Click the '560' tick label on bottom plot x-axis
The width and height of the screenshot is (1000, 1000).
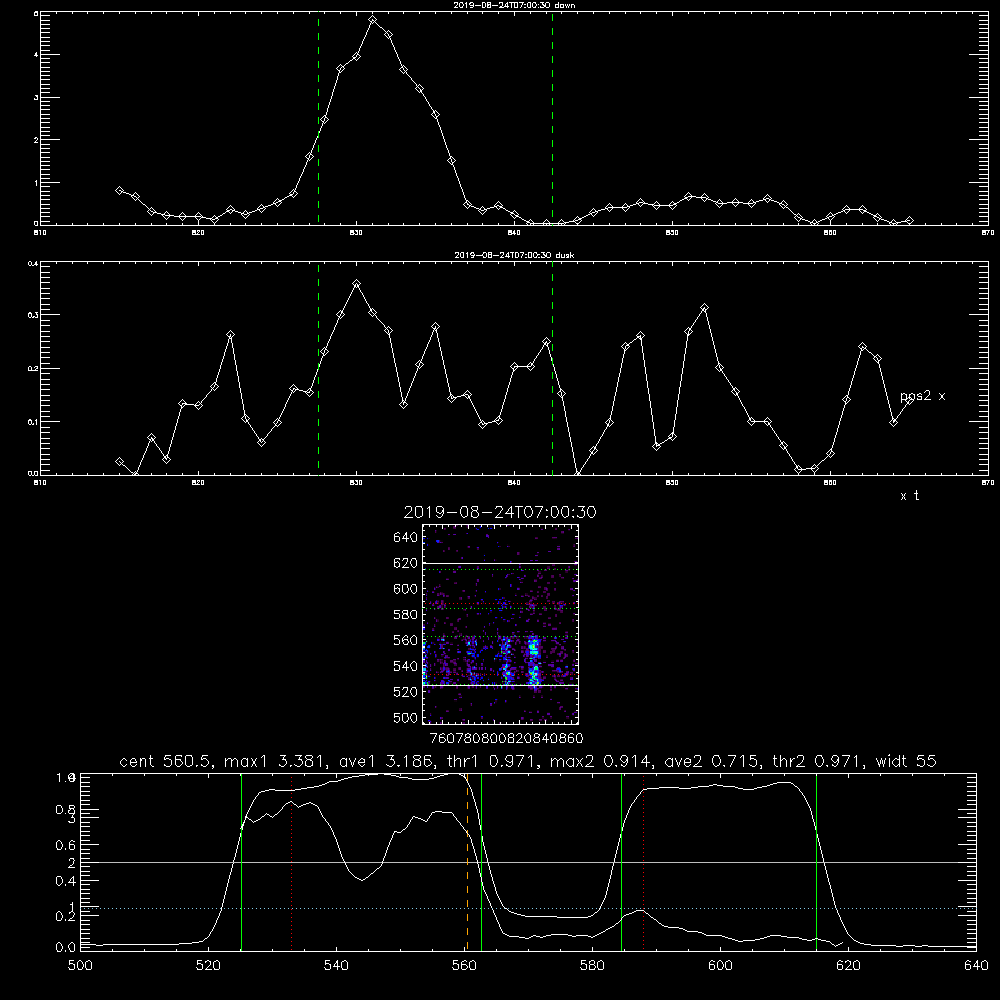coord(464,966)
